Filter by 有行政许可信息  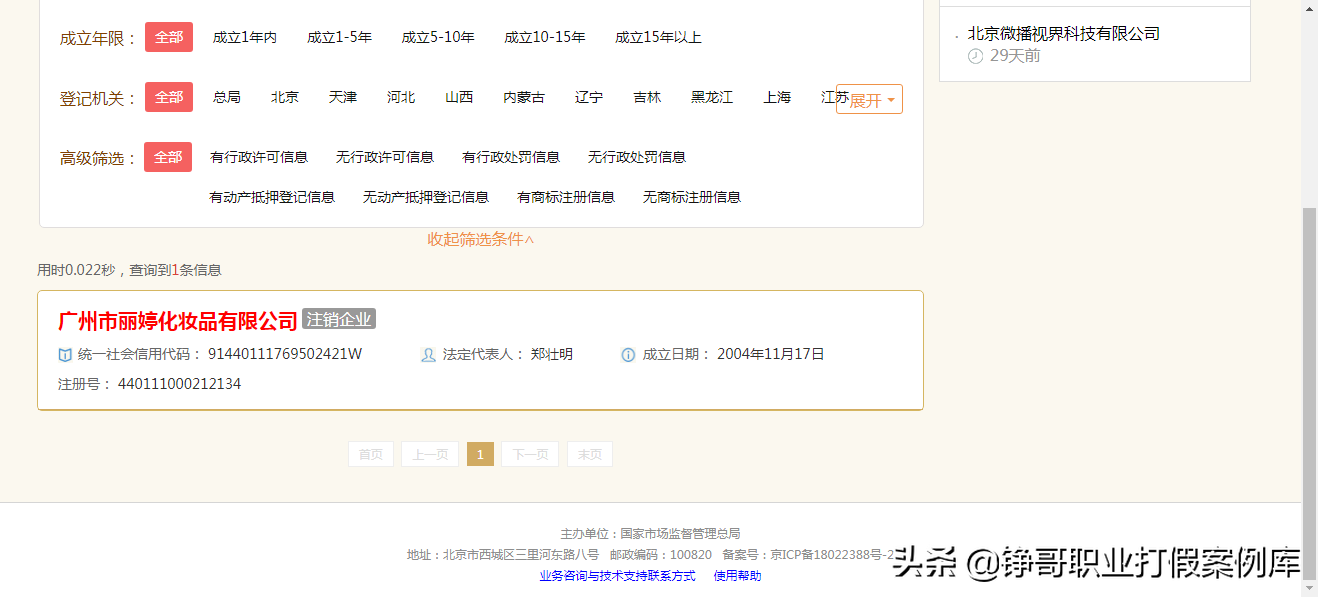[259, 157]
